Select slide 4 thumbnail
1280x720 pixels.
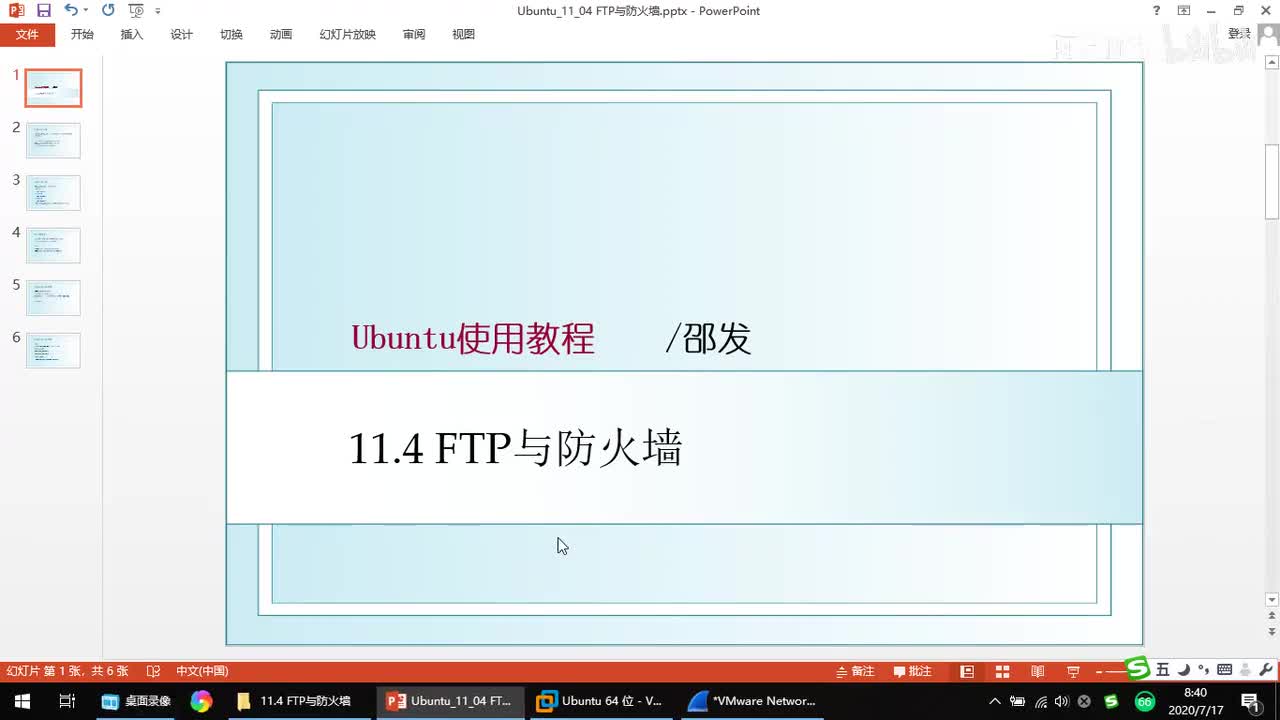click(53, 245)
